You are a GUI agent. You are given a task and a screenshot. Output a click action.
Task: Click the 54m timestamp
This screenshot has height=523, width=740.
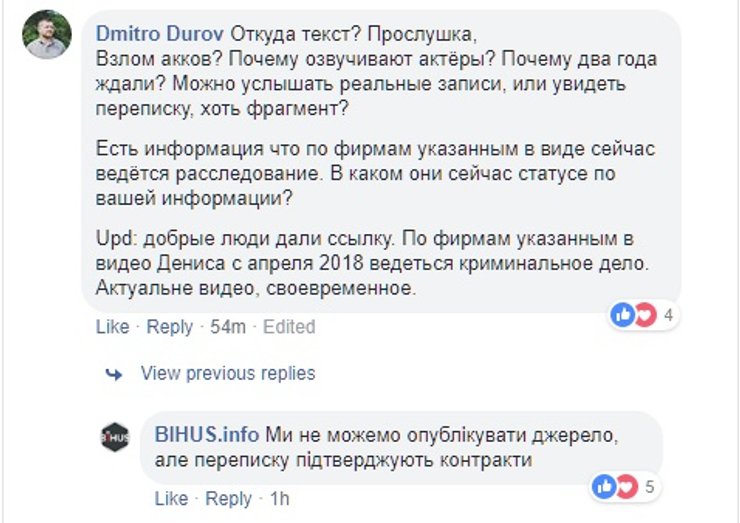[226, 327]
